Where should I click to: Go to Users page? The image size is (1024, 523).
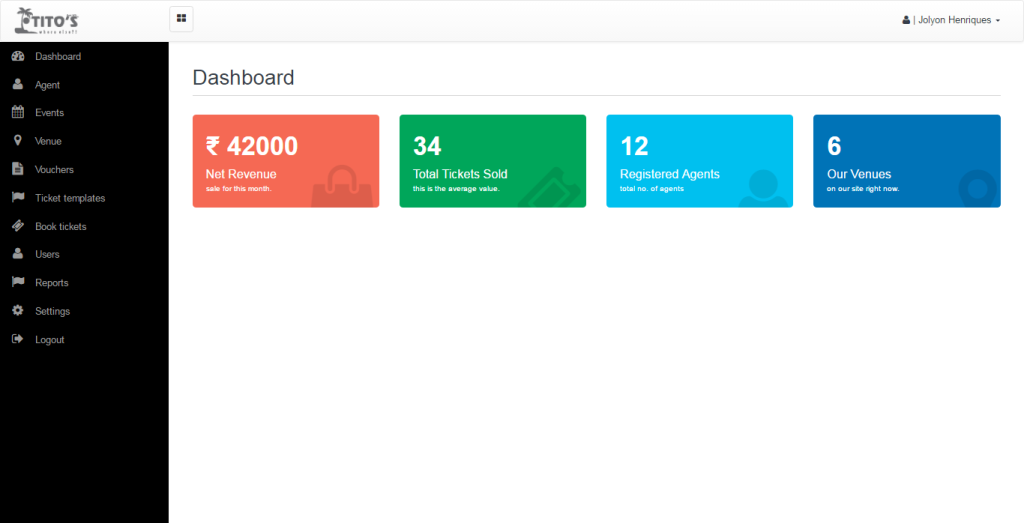click(47, 255)
